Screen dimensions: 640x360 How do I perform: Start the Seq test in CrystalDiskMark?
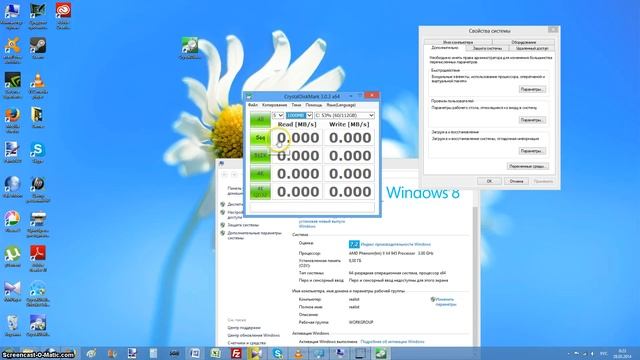tap(260, 138)
